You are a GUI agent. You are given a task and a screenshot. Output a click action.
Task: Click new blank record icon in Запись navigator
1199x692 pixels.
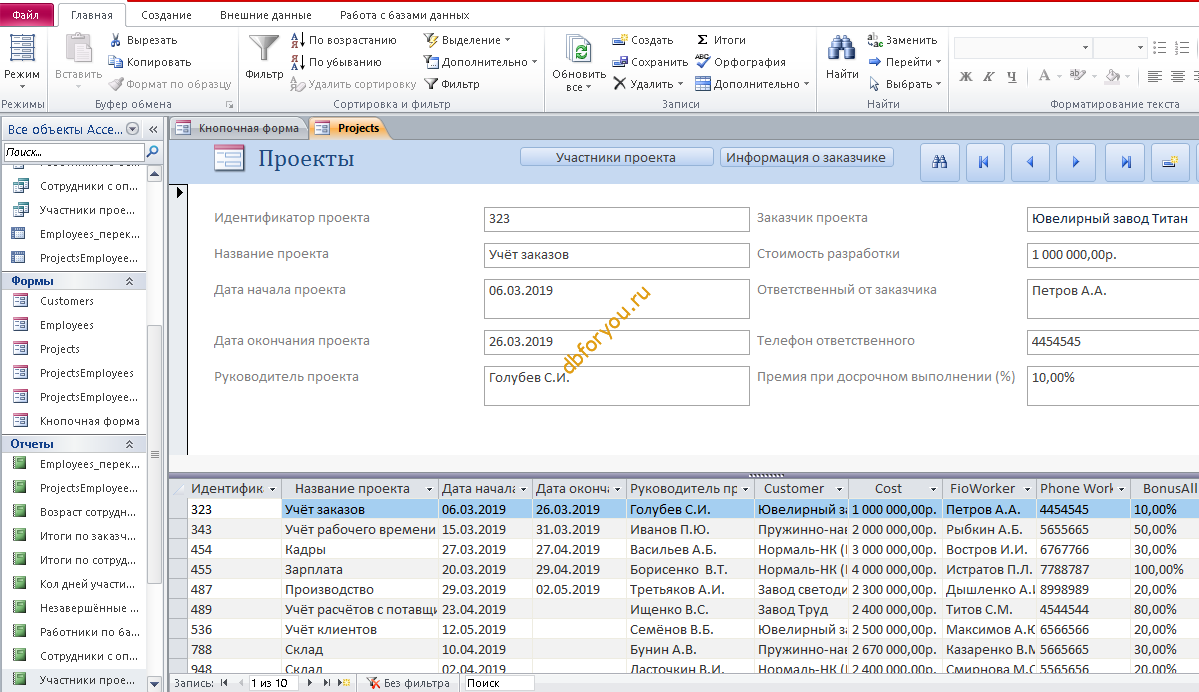point(344,683)
